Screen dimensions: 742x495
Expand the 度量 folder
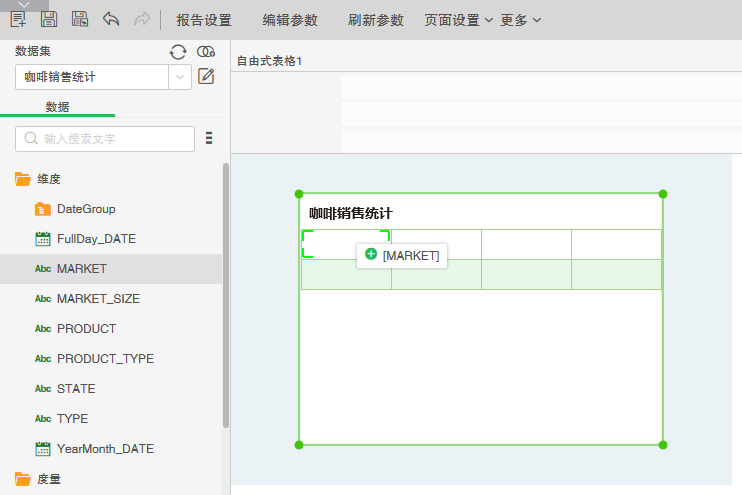click(x=23, y=479)
